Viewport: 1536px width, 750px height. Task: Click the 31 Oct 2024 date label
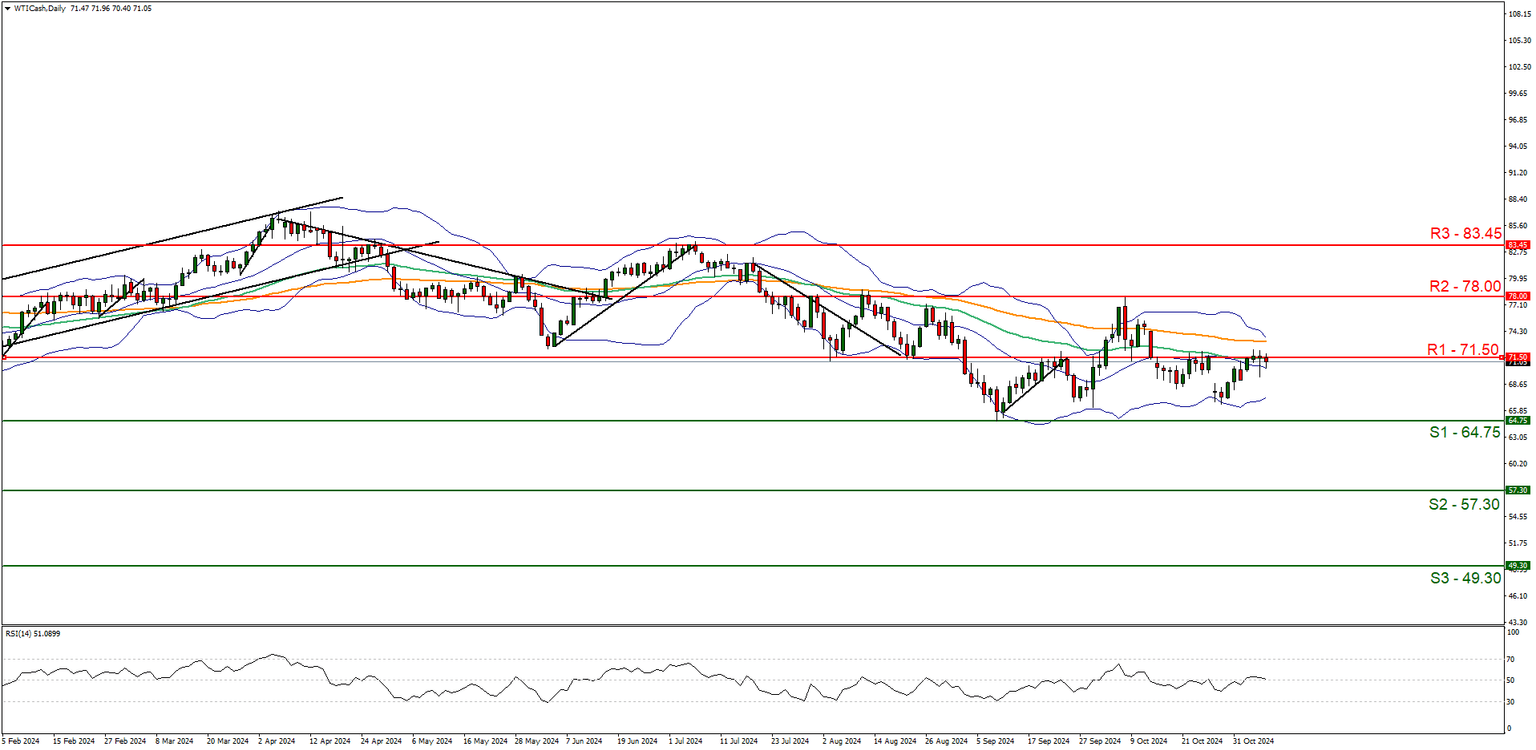click(x=1254, y=741)
